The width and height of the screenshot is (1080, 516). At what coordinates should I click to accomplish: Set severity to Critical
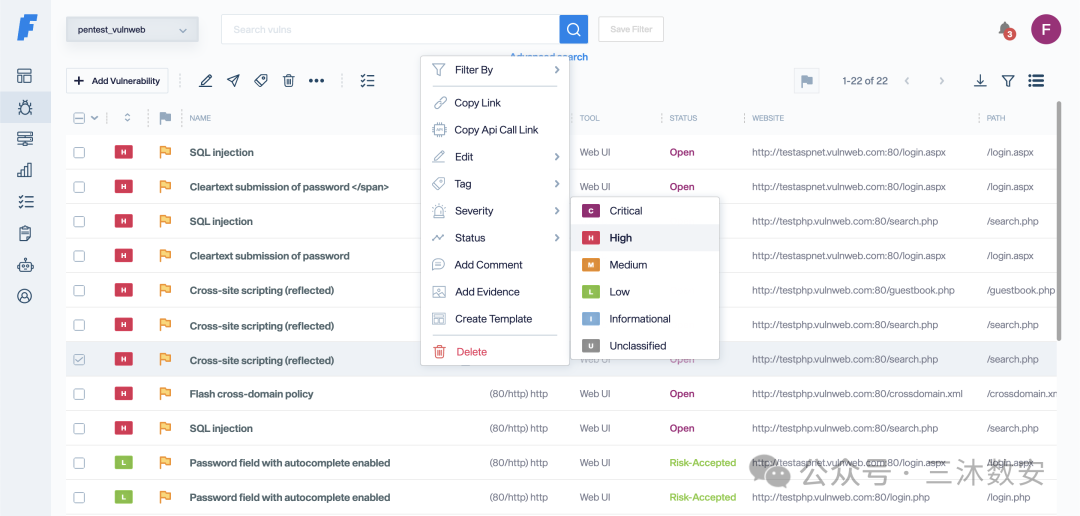(645, 210)
